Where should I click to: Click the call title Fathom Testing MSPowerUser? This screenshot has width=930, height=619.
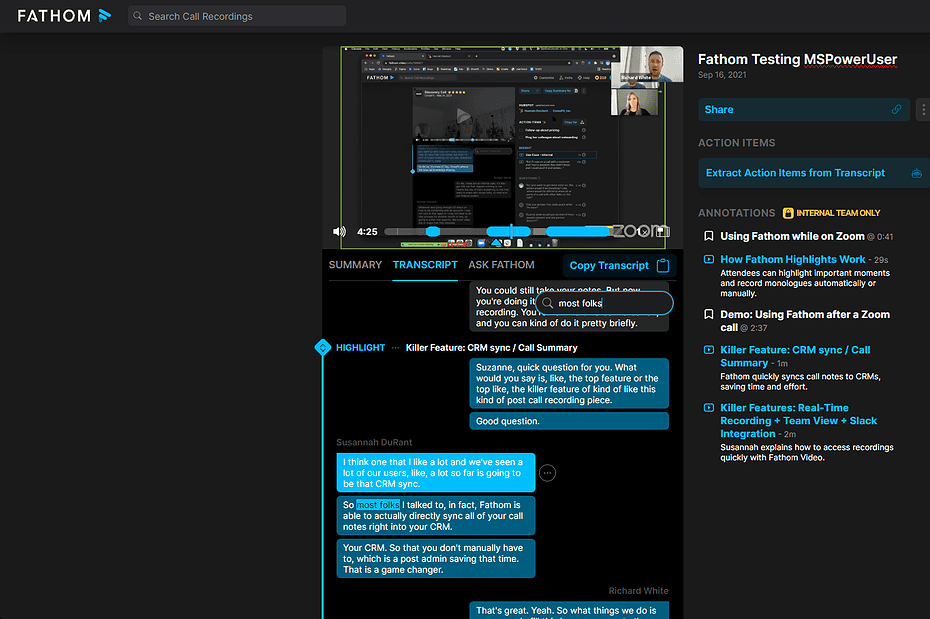pos(797,59)
